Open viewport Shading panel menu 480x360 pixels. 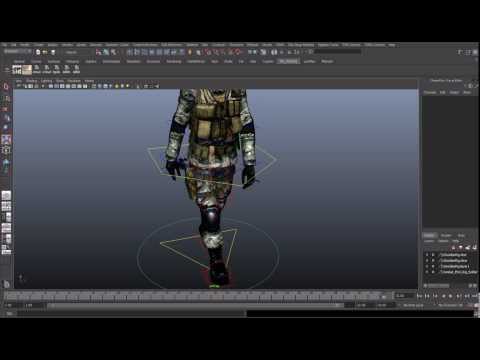[32, 81]
